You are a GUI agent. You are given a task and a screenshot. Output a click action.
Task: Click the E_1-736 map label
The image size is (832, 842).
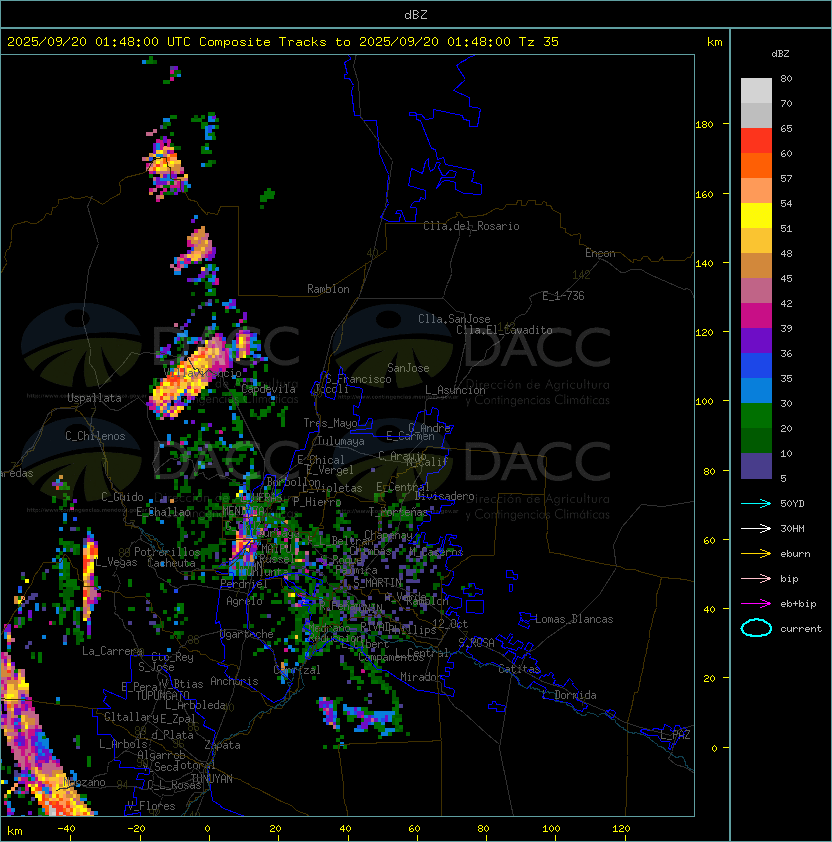563,296
